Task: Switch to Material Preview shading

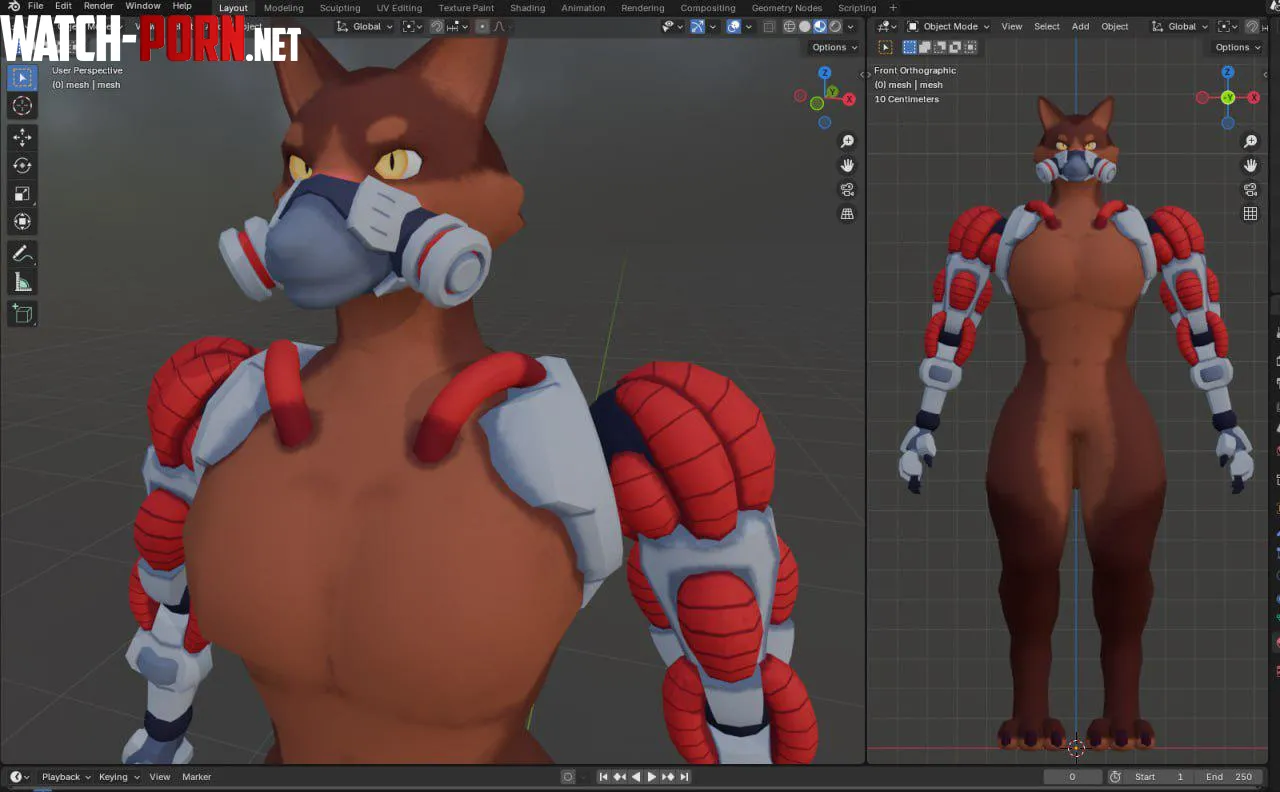Action: [820, 27]
